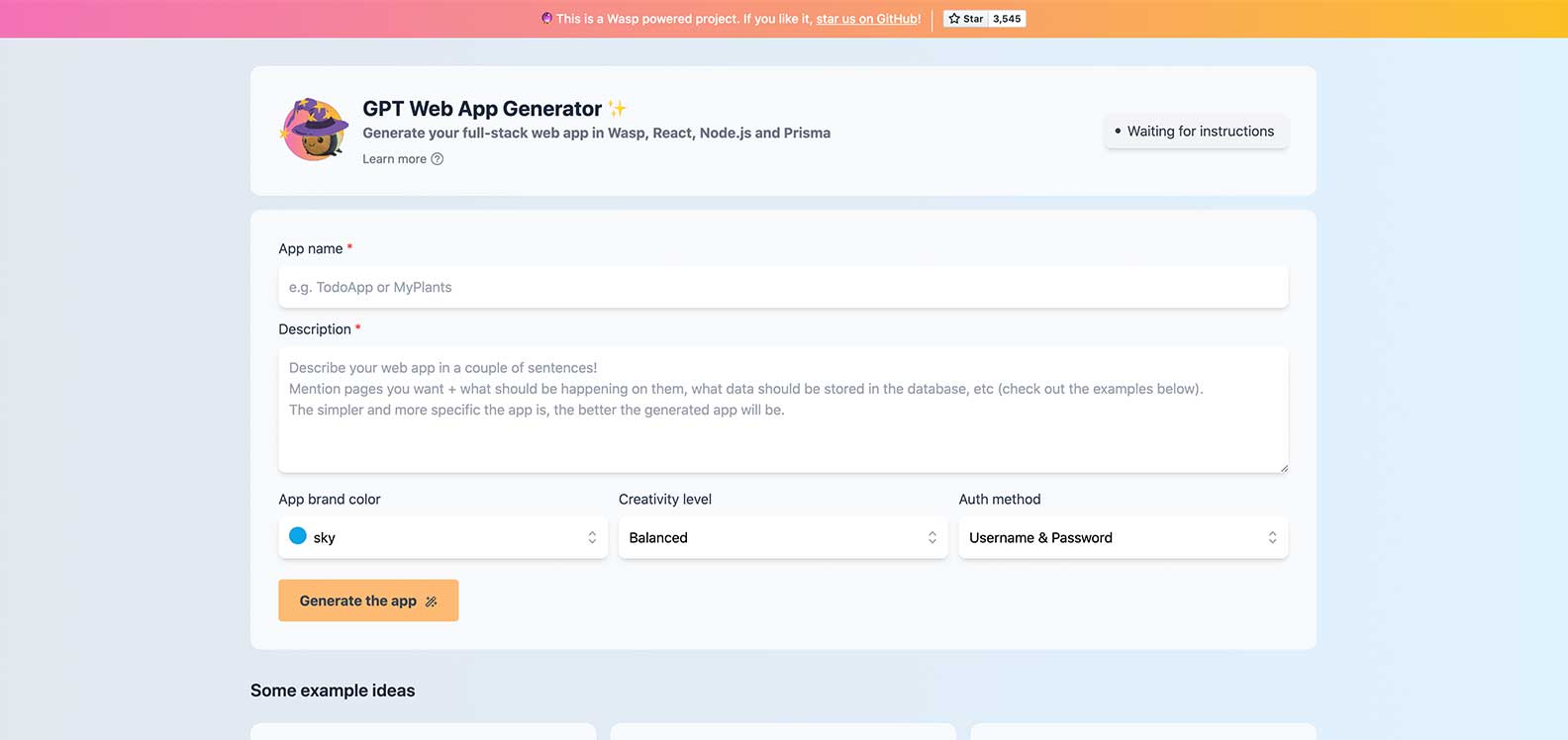This screenshot has width=1568, height=740.
Task: Open the Auth method dropdown
Action: [1124, 537]
